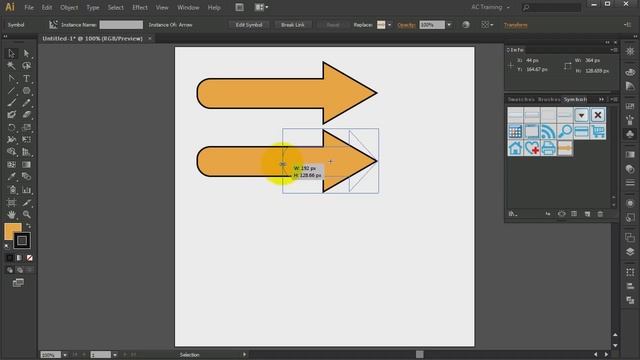
Task: Open the Type menu
Action: pos(93,7)
